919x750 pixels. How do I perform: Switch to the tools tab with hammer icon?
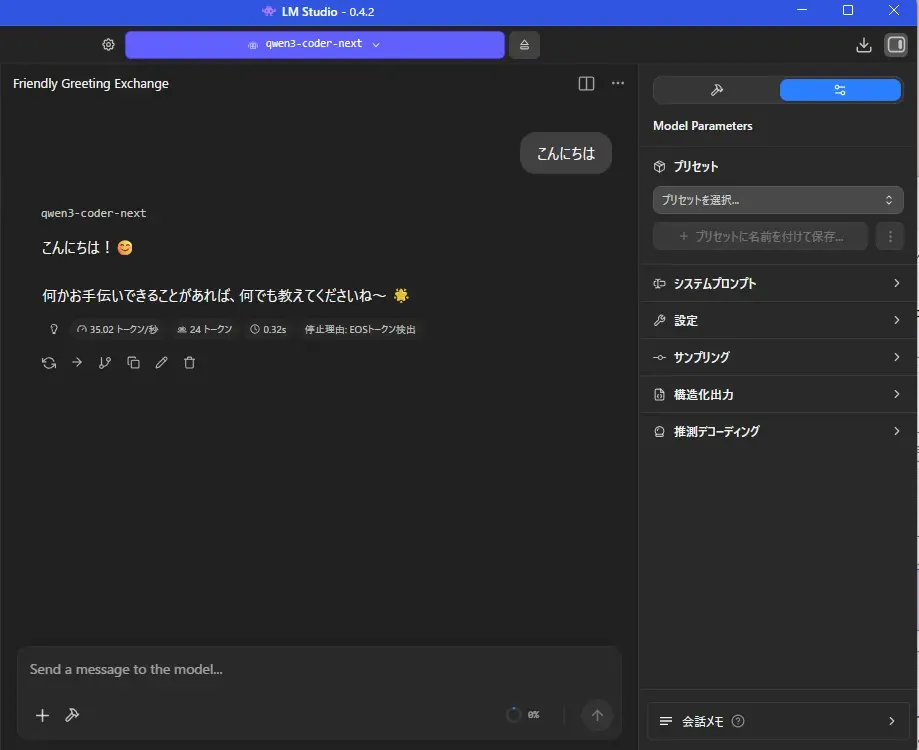point(717,90)
